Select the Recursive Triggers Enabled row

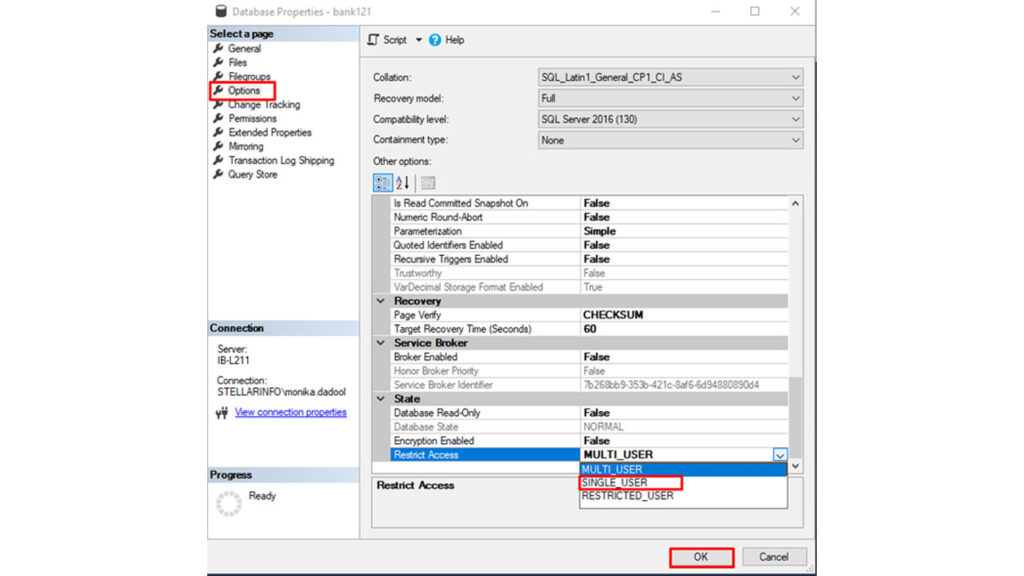(590, 259)
